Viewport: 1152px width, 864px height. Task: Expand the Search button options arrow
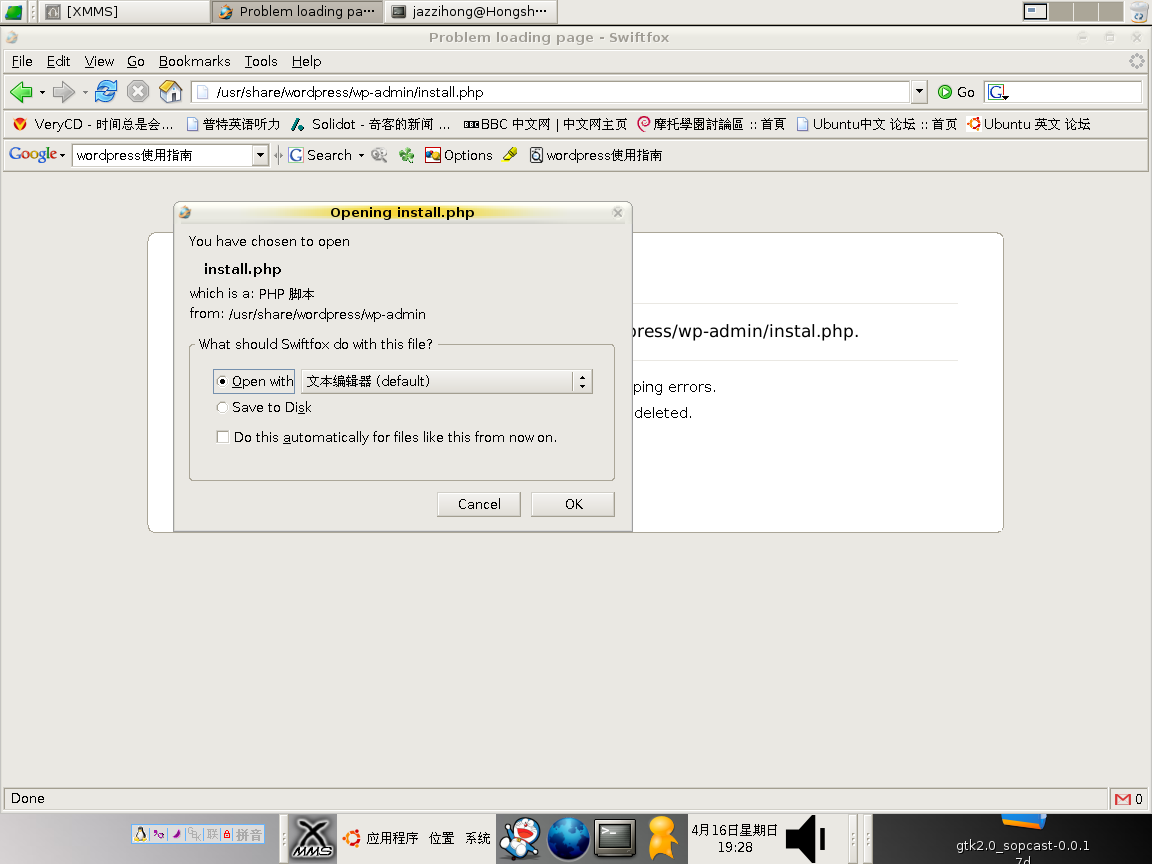pyautogui.click(x=361, y=156)
